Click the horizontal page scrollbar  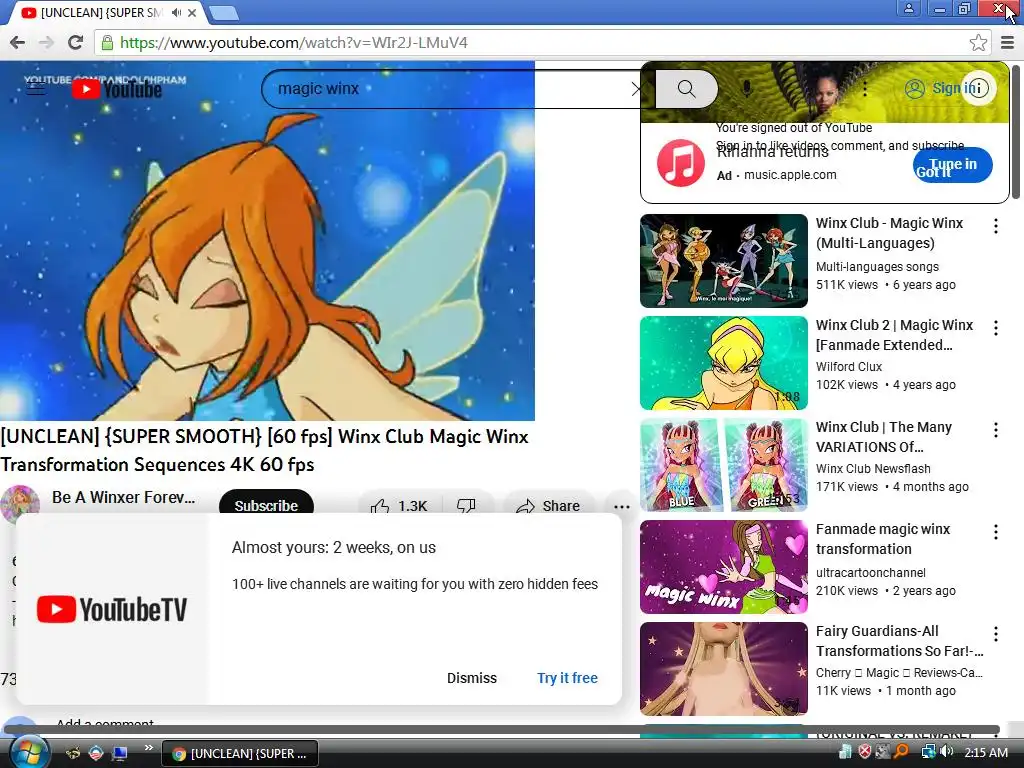pyautogui.click(x=502, y=729)
